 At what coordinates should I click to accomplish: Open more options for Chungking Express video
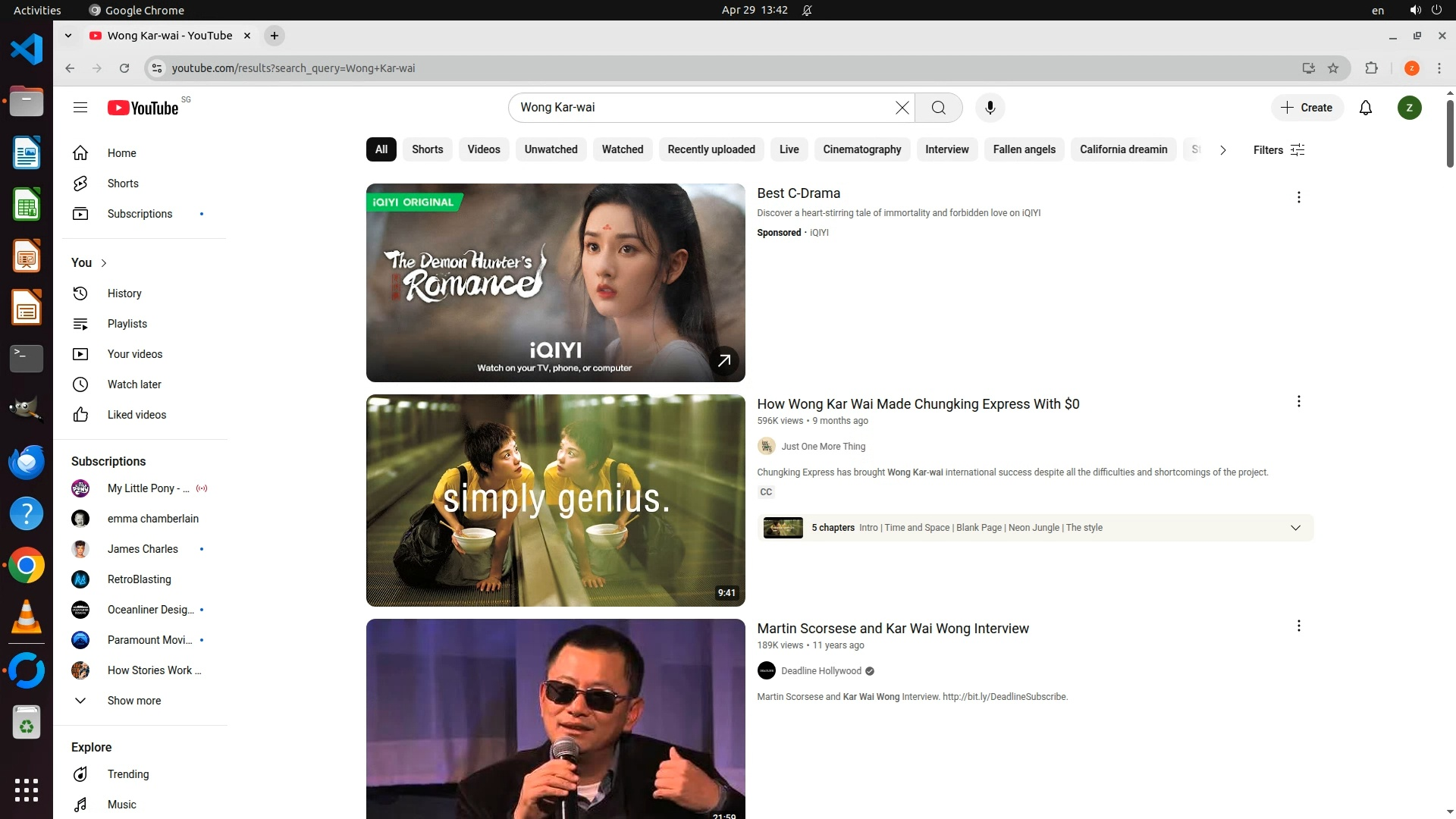click(1298, 401)
